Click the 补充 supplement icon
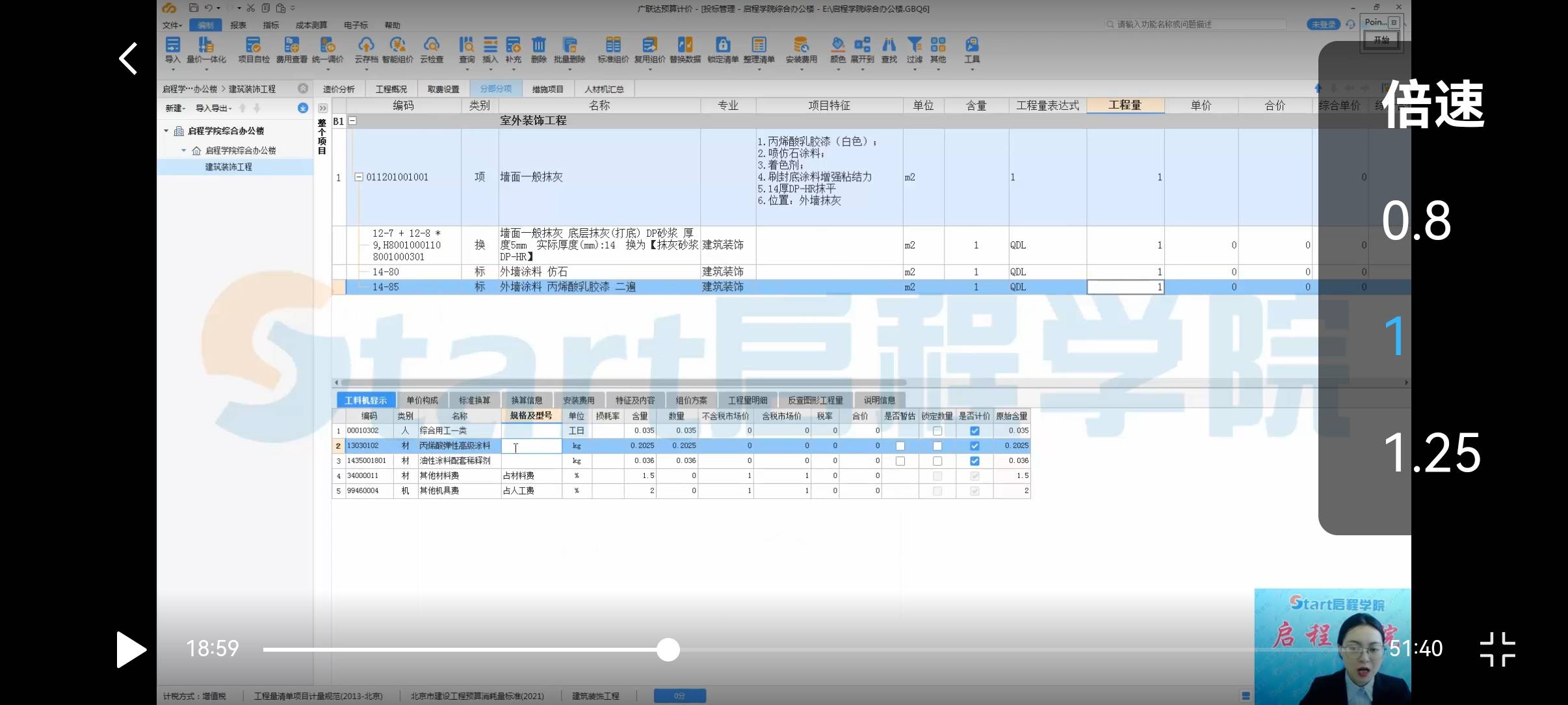 pyautogui.click(x=514, y=49)
